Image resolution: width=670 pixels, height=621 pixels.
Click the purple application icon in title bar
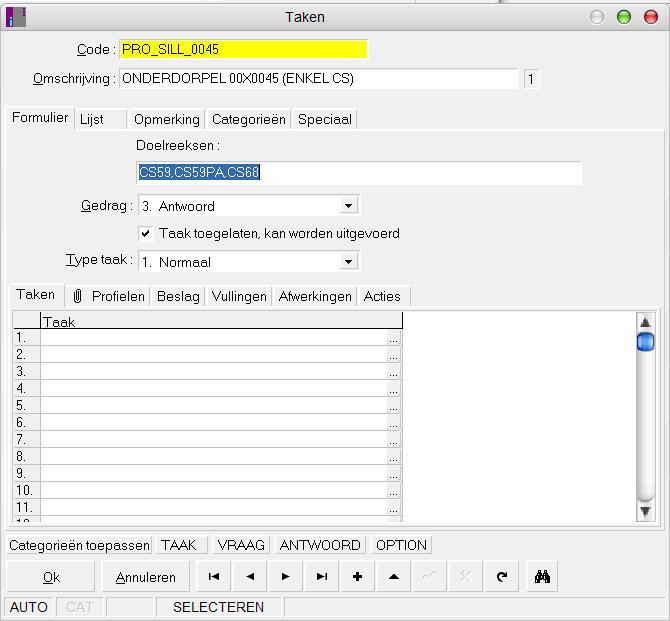(x=16, y=17)
